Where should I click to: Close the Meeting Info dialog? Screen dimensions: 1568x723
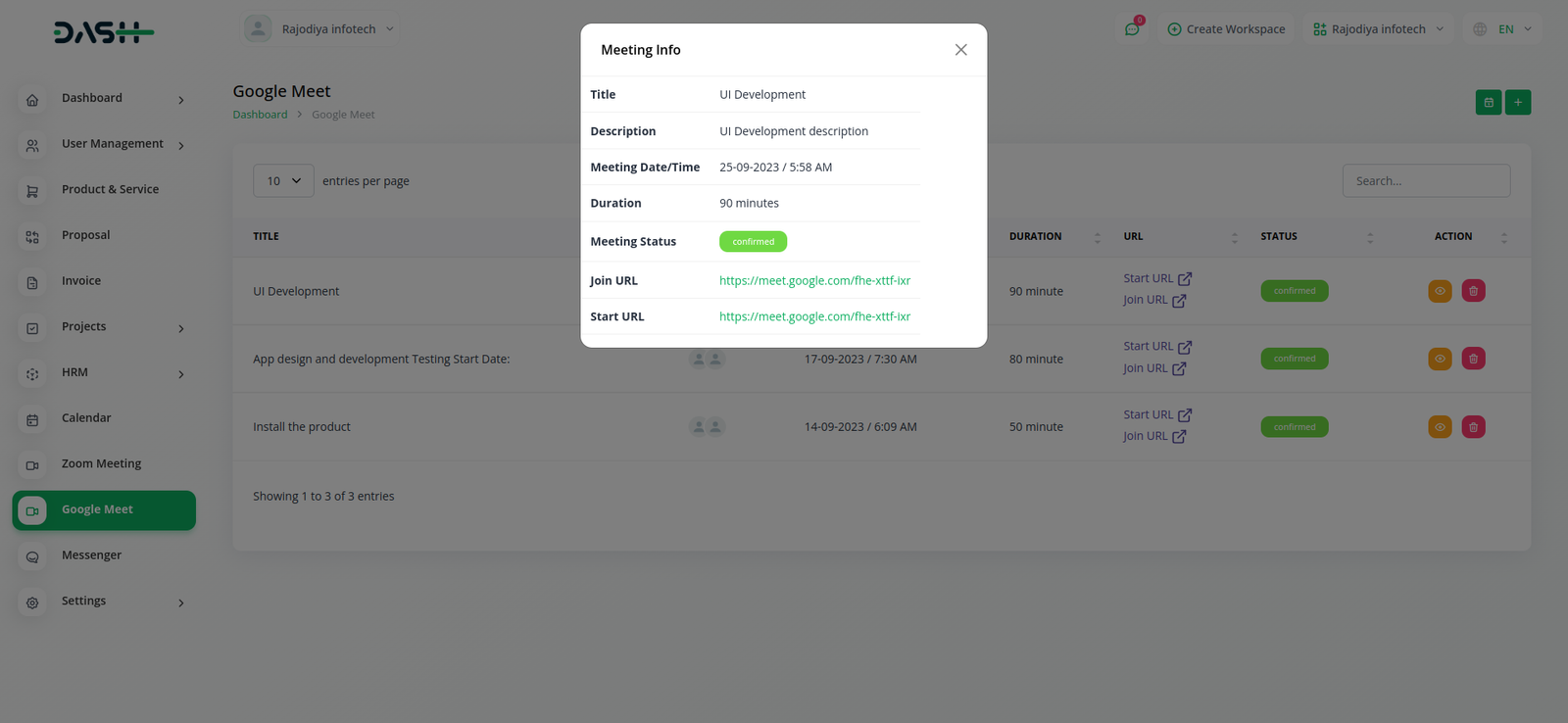(960, 50)
